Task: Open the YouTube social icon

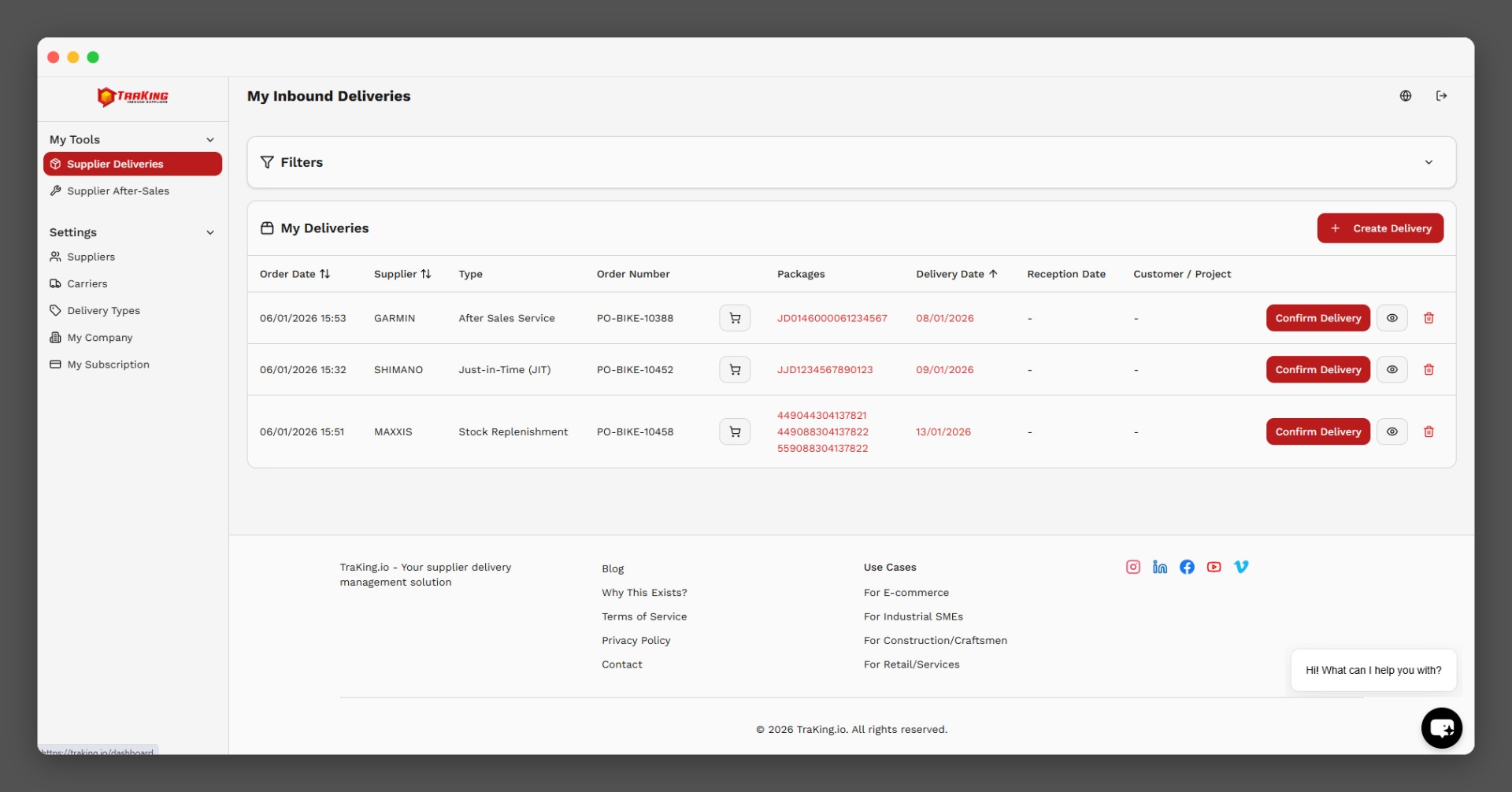Action: coord(1214,567)
